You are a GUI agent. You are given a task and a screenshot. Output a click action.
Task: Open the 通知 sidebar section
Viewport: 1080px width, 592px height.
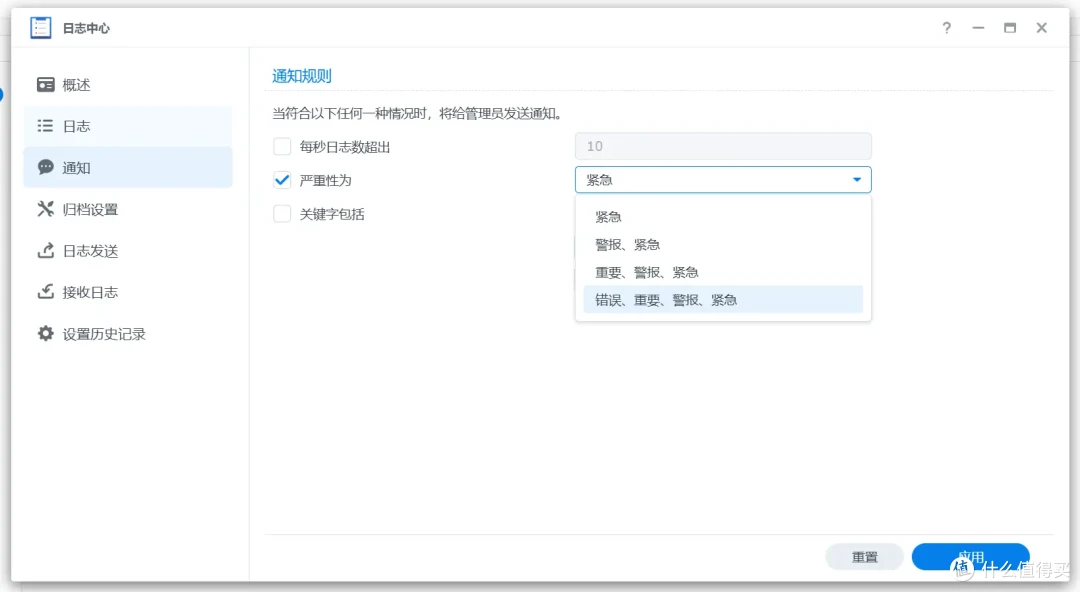pyautogui.click(x=128, y=167)
